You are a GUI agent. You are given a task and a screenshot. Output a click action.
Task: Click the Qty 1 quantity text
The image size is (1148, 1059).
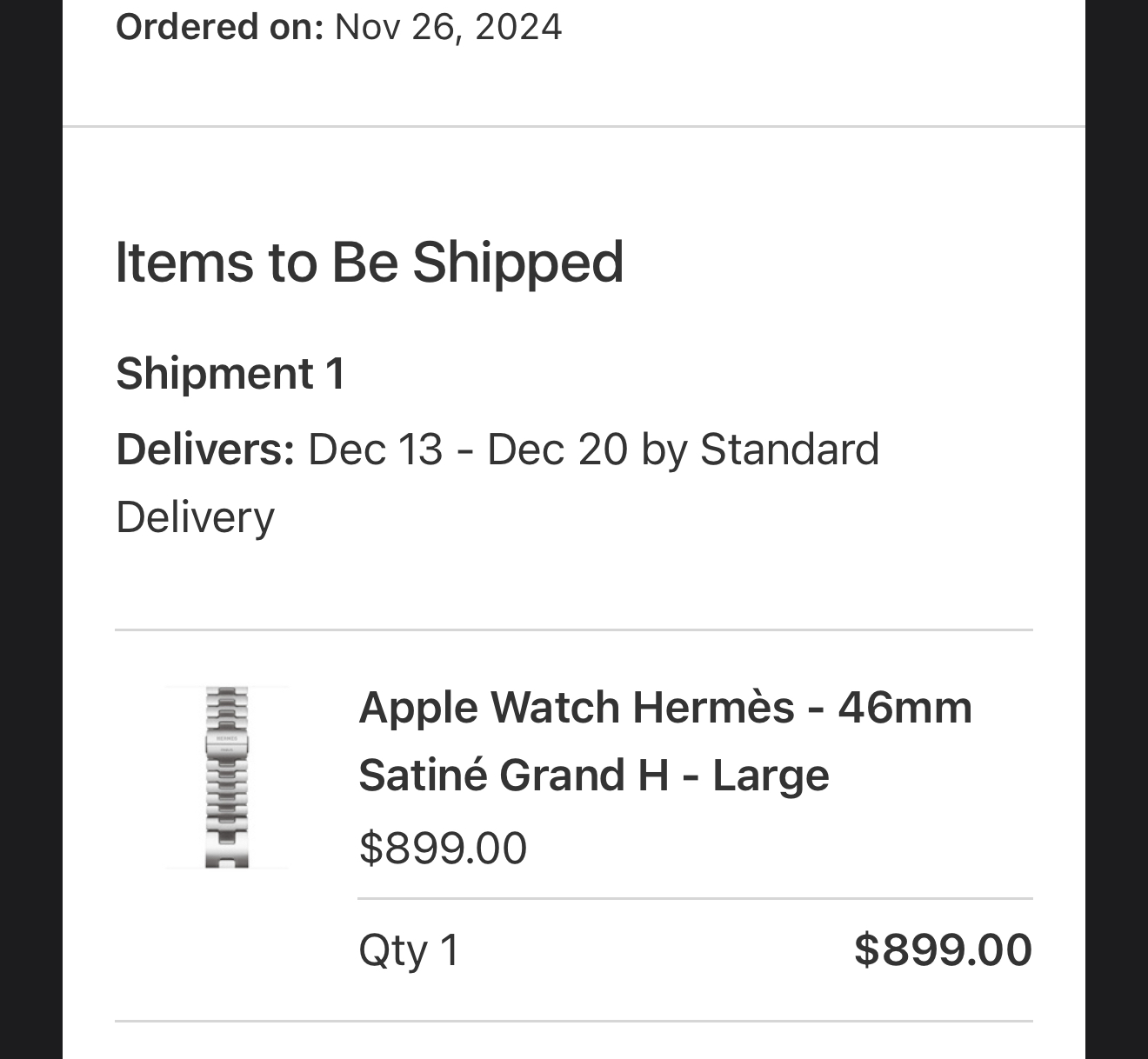408,949
